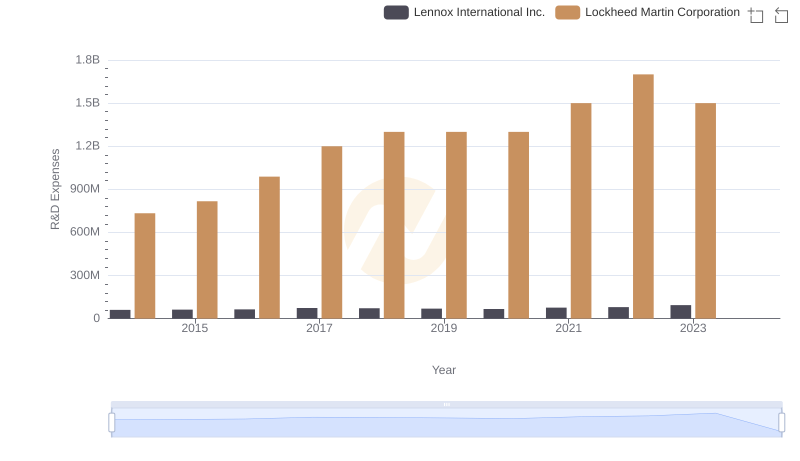This screenshot has width=800, height=461.
Task: Click the 1.8B y-axis label
Action: tap(88, 60)
